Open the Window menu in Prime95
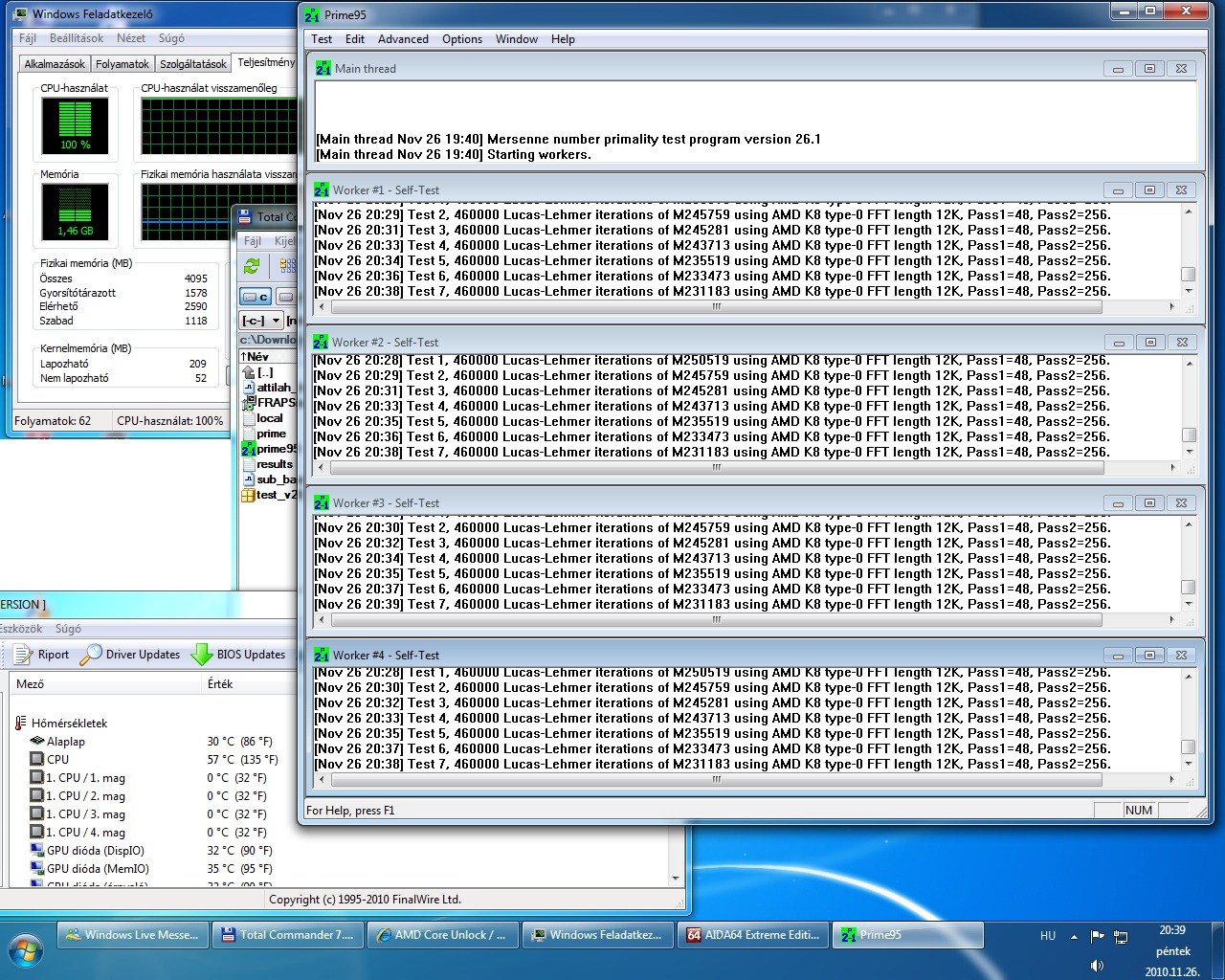Screen dimensions: 1225x980 [517, 39]
